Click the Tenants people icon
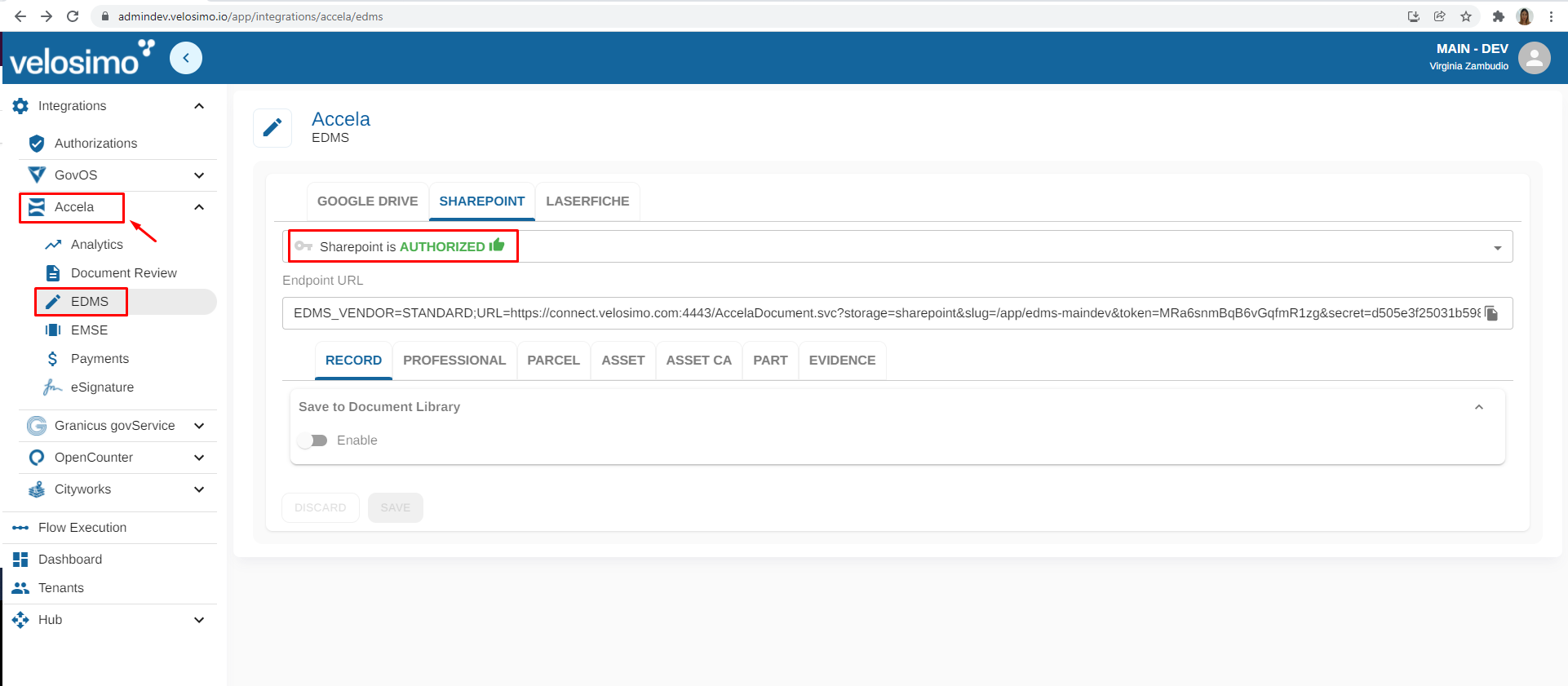The width and height of the screenshot is (1568, 686). point(20,588)
